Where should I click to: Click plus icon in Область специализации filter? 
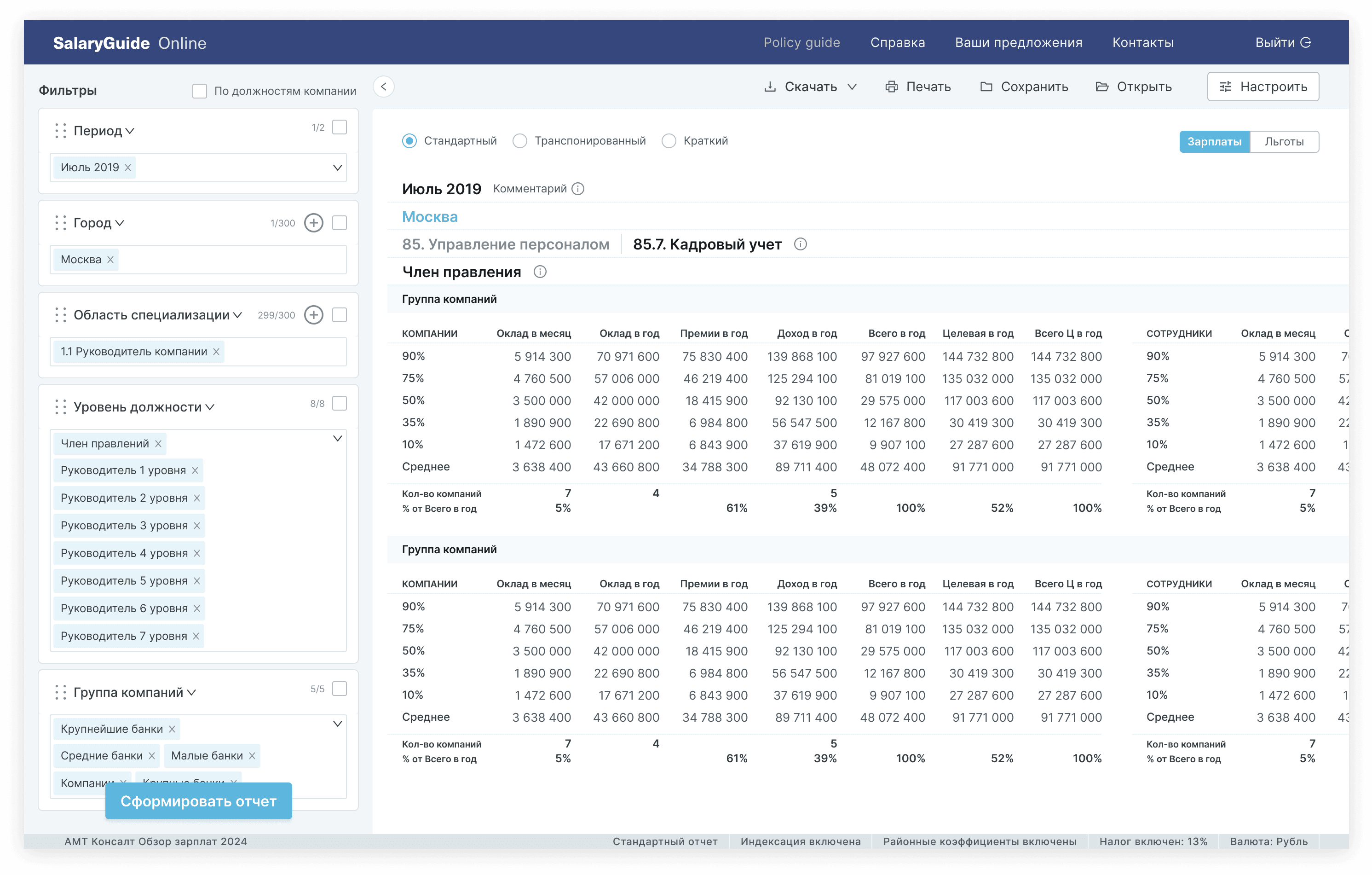click(313, 315)
